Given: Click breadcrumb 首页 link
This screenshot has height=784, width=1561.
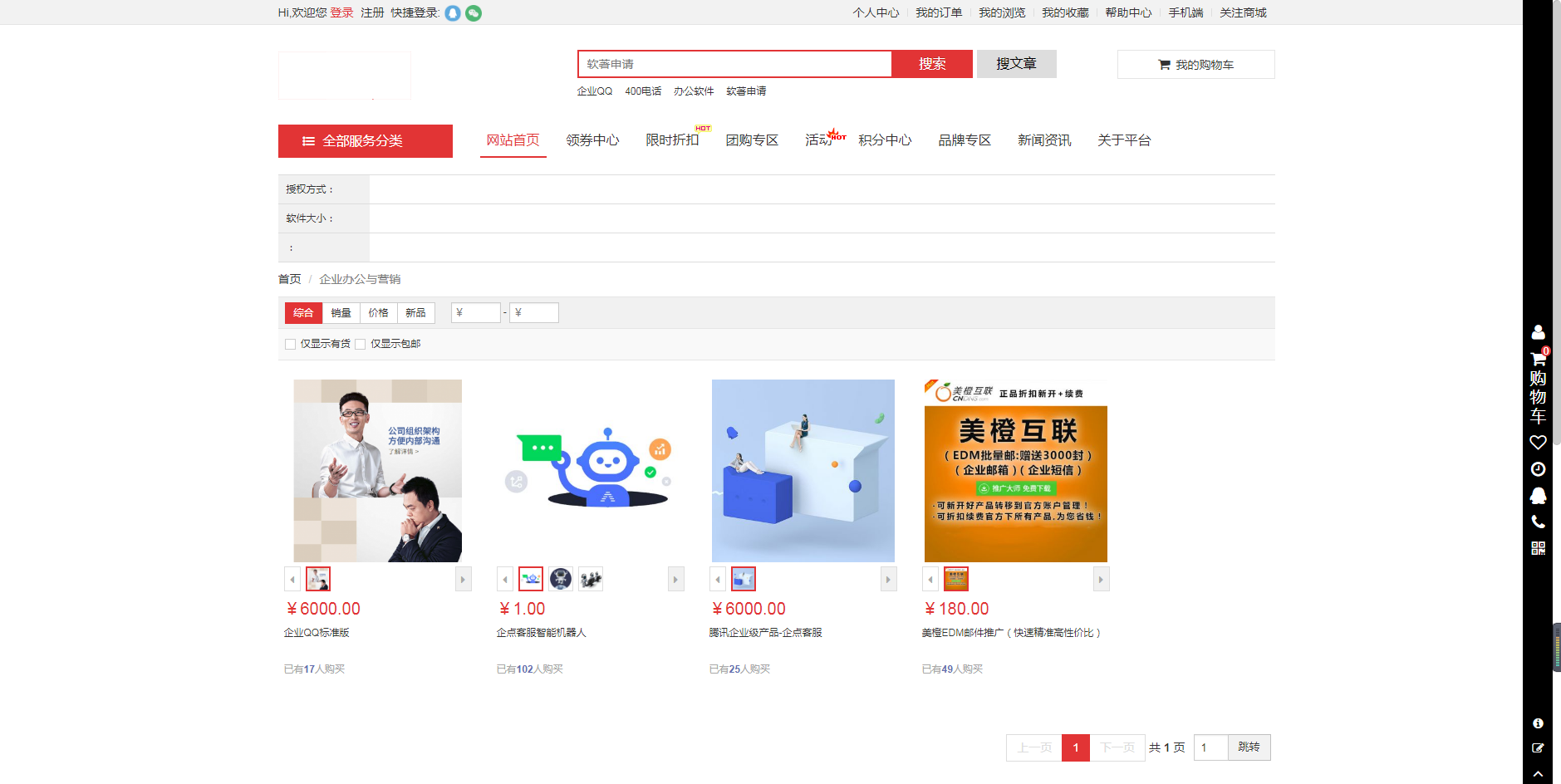Looking at the screenshot, I should click(289, 279).
